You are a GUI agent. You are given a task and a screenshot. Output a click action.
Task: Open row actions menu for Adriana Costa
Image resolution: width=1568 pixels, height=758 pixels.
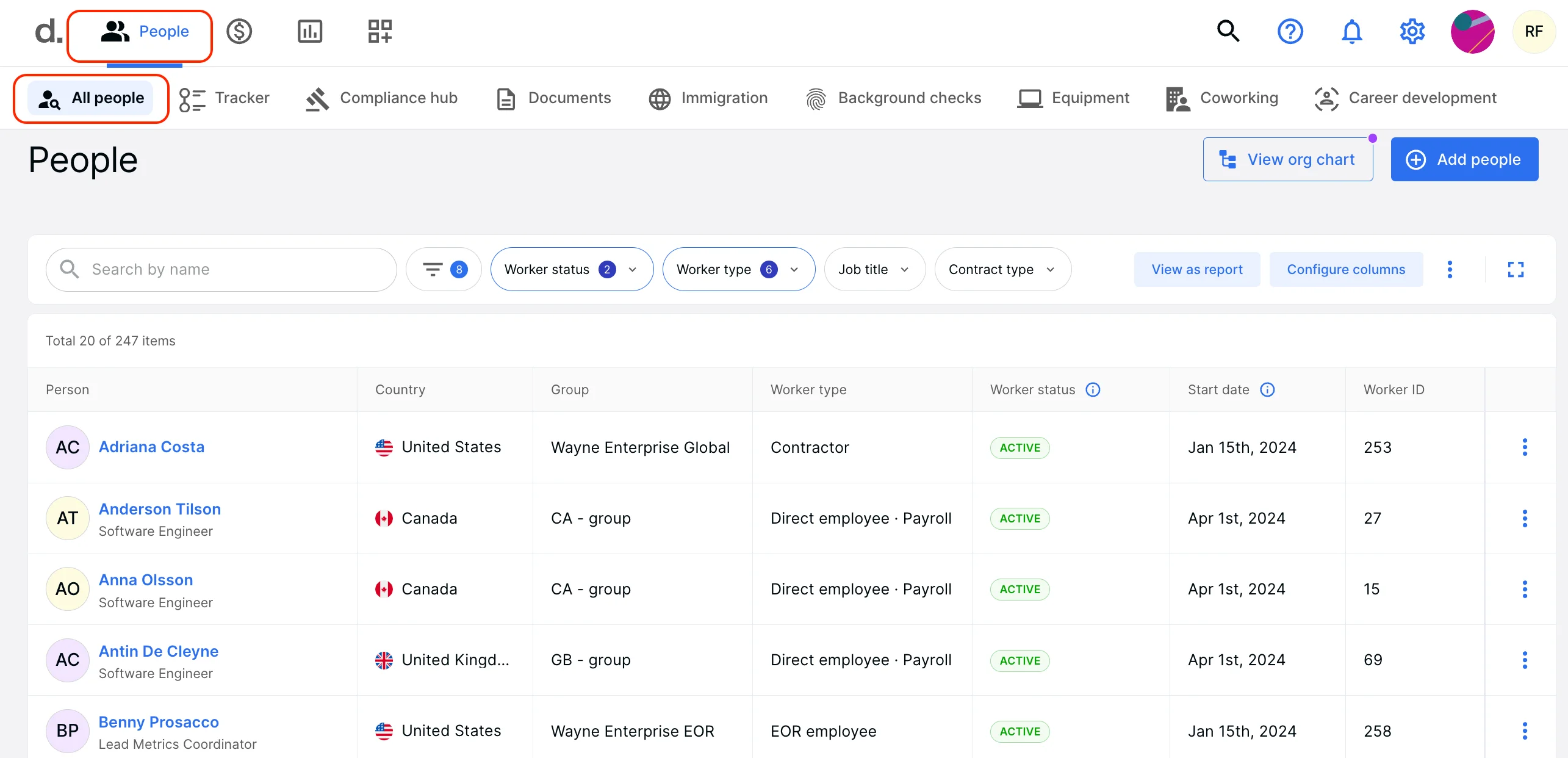[x=1525, y=447]
